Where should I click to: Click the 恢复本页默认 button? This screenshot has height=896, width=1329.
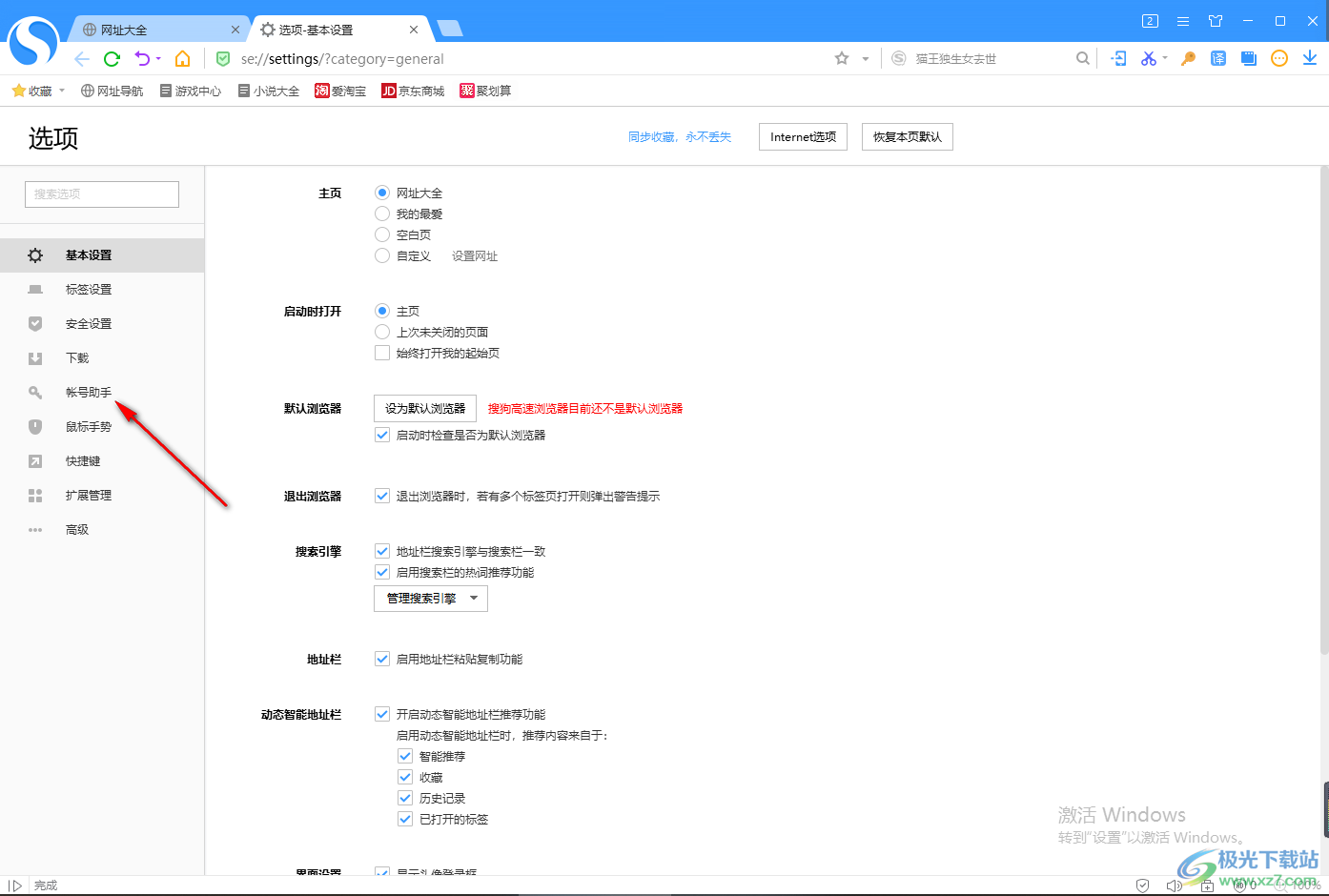908,137
